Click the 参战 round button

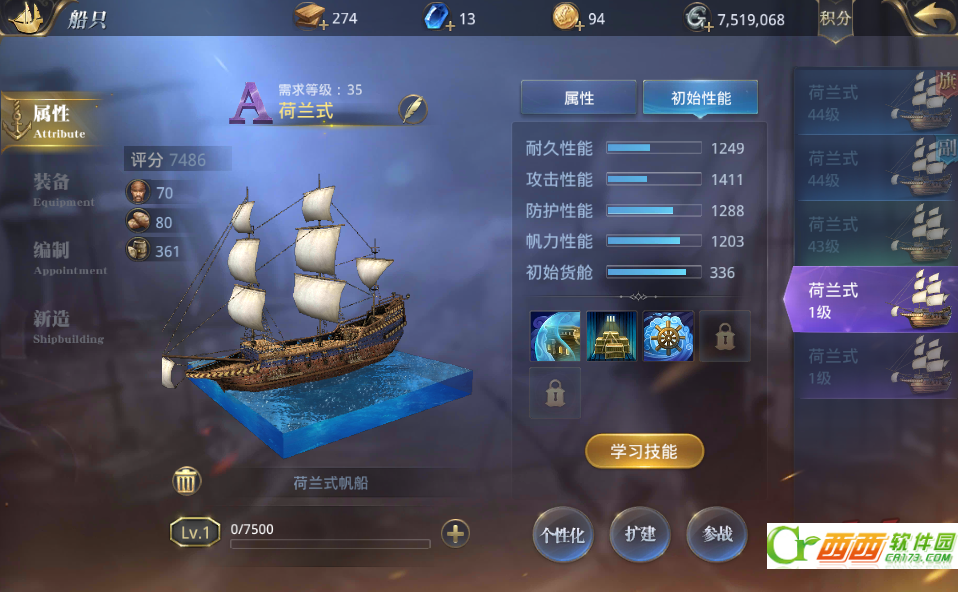(717, 535)
